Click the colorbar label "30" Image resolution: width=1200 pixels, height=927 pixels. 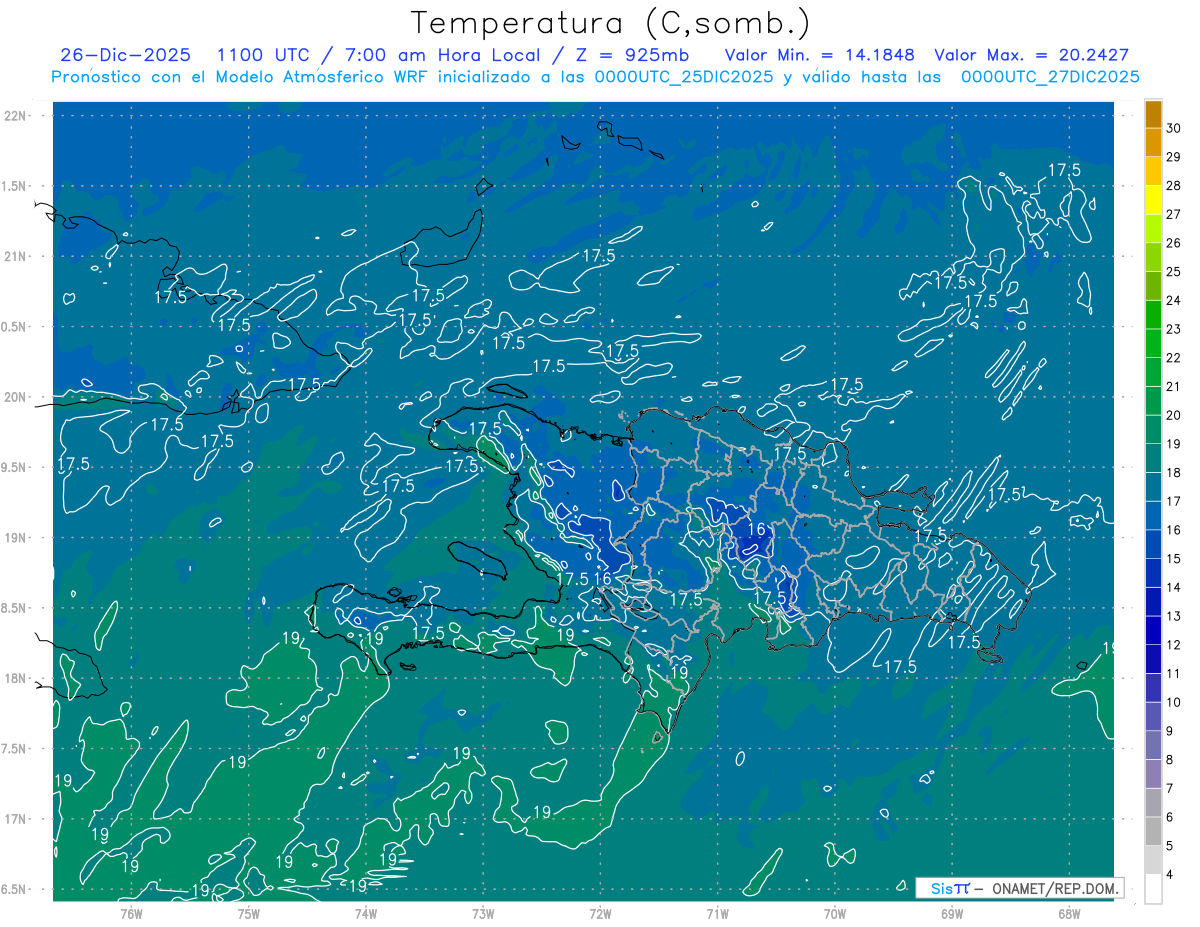1174,128
